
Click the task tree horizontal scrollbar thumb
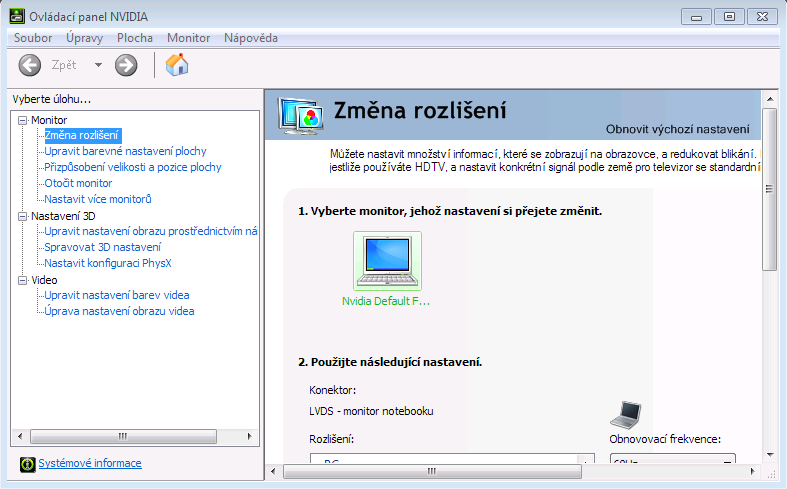coord(123,437)
